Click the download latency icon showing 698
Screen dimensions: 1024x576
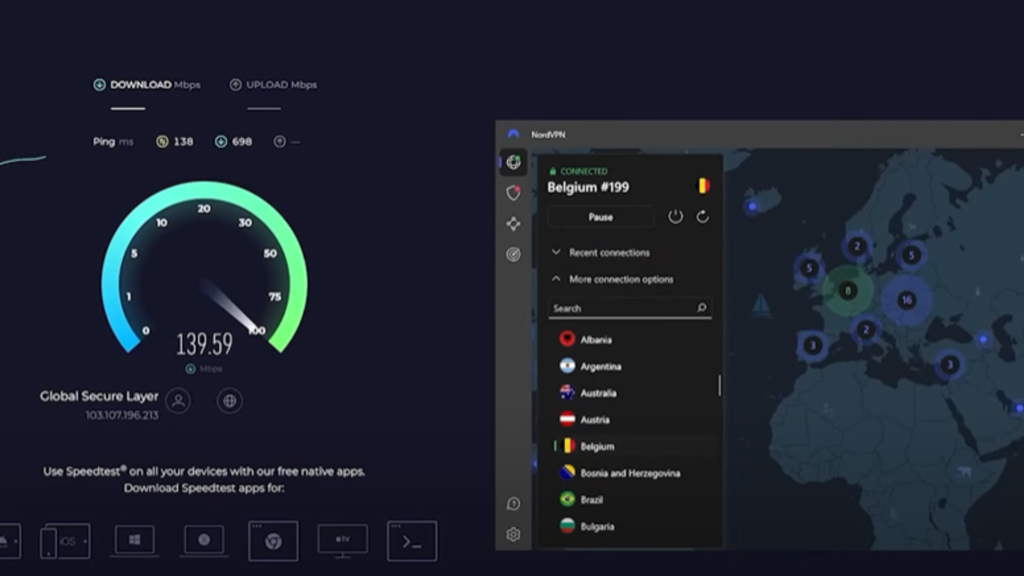(221, 142)
